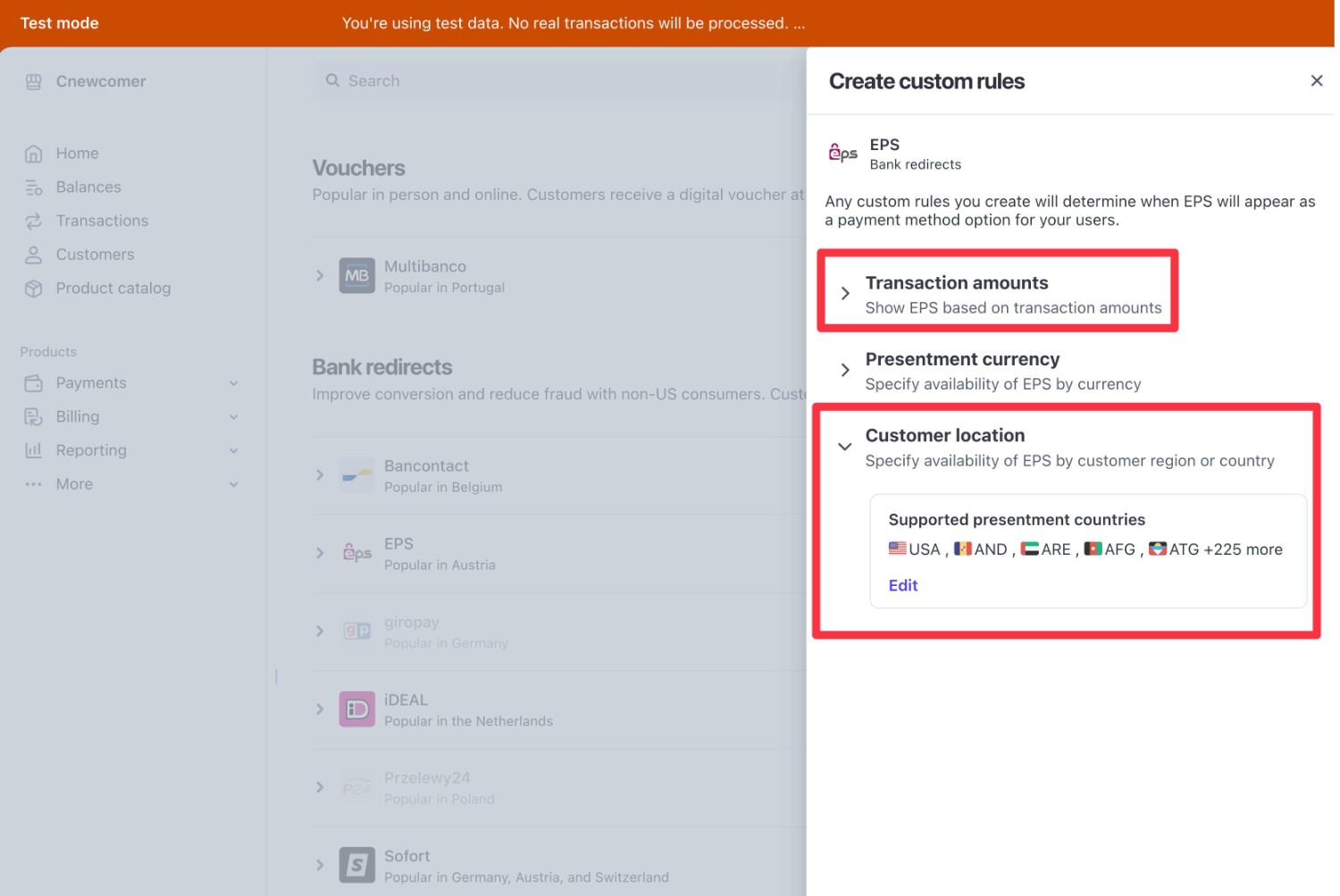The width and height of the screenshot is (1340, 896).
Task: Click the AFG flag icon
Action: pyautogui.click(x=1093, y=548)
